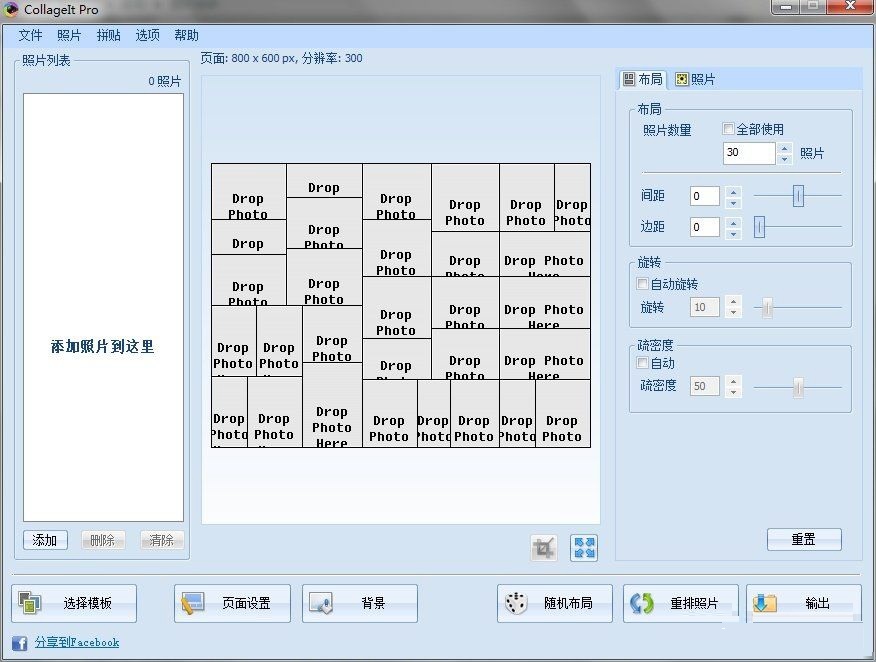Increase 边距 using its stepper arrow
The height and width of the screenshot is (662, 876).
coord(733,221)
